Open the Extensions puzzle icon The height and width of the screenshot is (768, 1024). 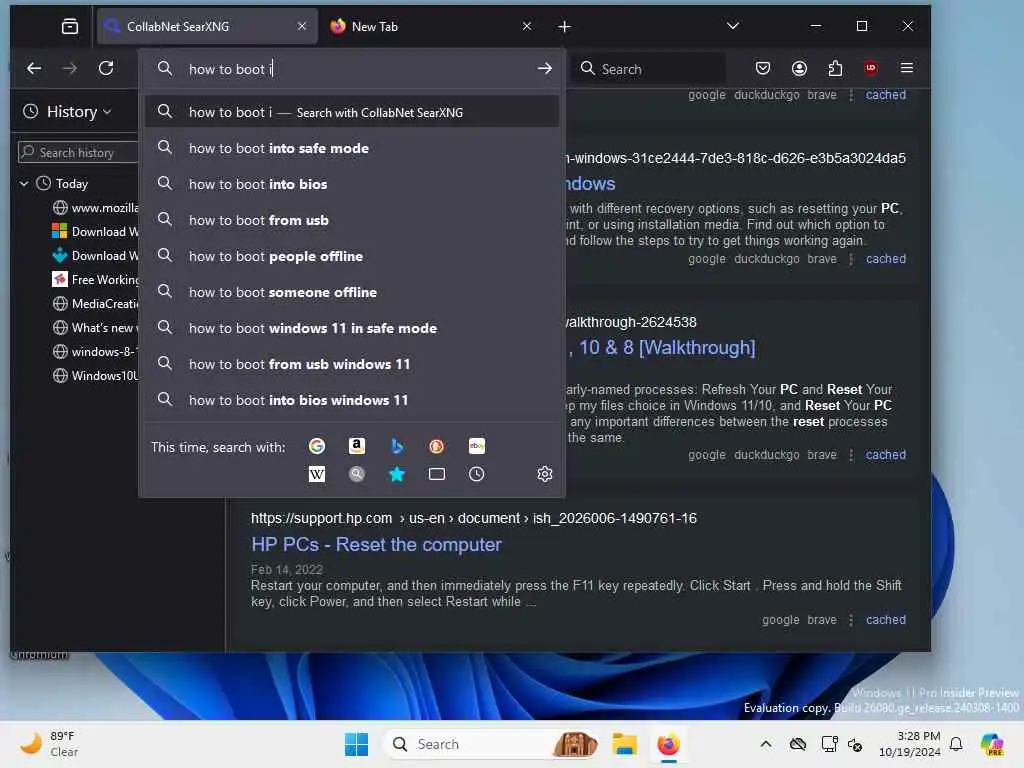[x=835, y=68]
